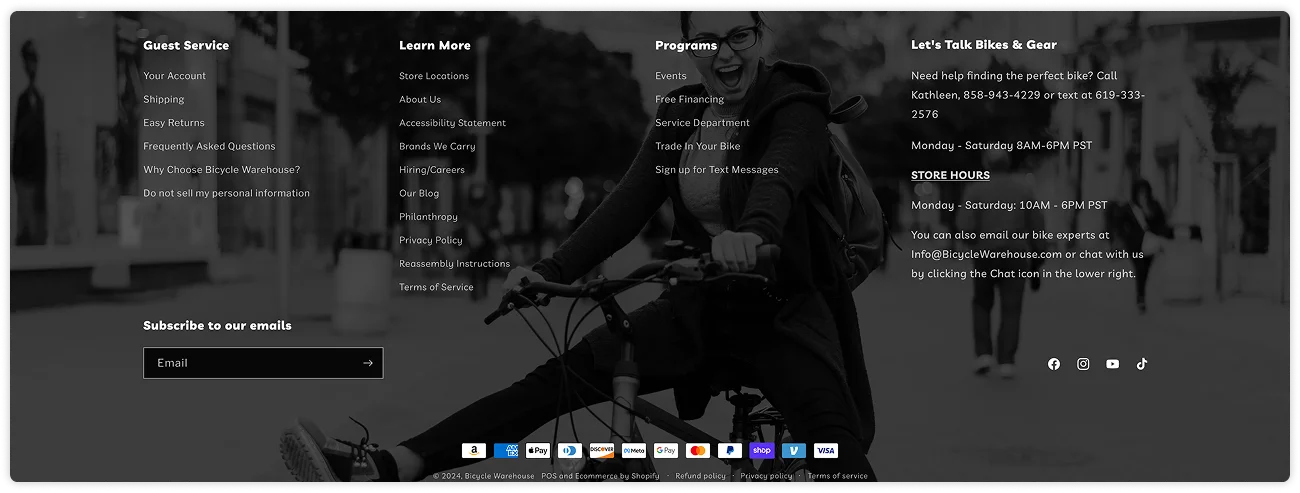Open the TikTok social icon
This screenshot has width=1300, height=493.
(1142, 364)
